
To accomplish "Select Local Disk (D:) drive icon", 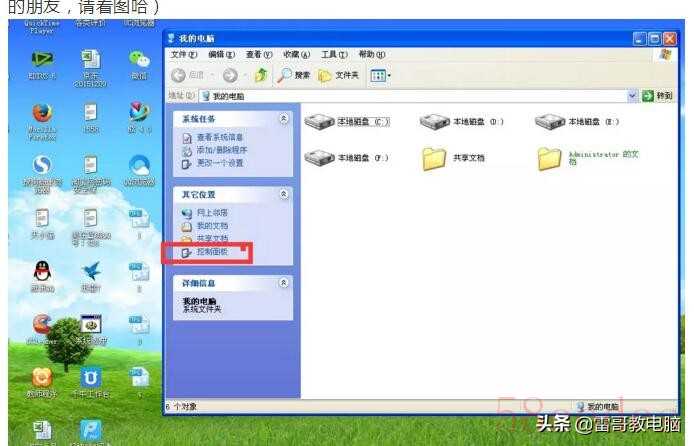I will (x=435, y=122).
